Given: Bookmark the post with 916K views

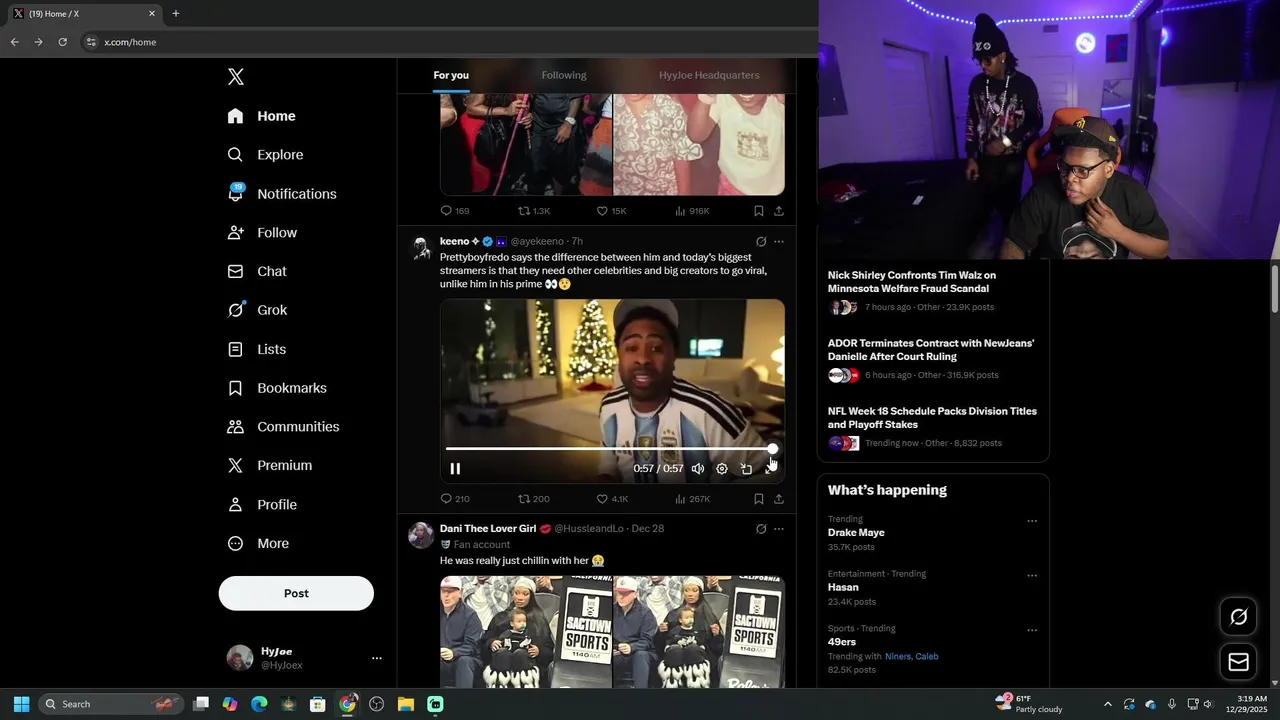Looking at the screenshot, I should [759, 211].
